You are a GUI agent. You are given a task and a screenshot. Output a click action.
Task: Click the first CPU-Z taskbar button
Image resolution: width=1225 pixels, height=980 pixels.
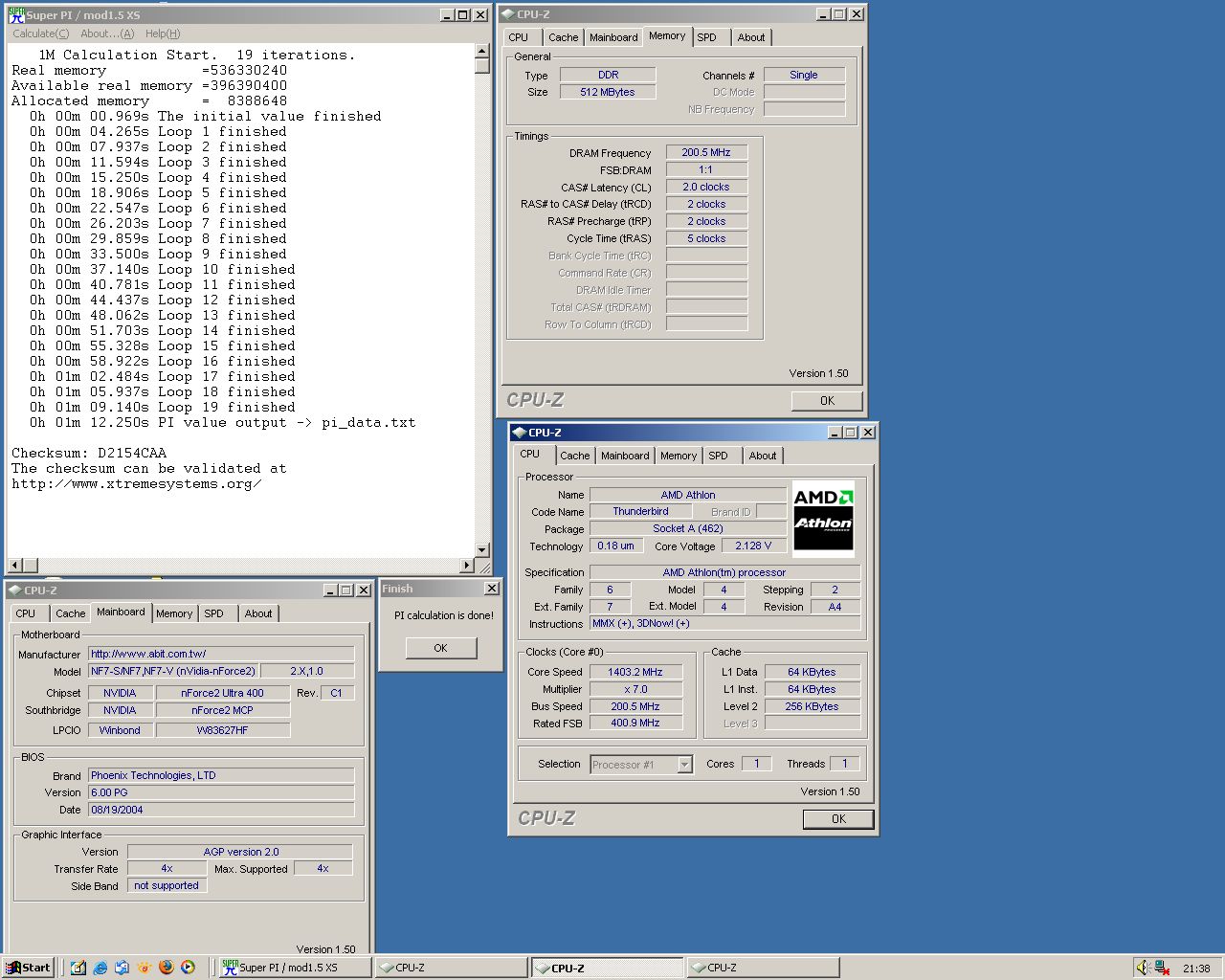point(450,968)
